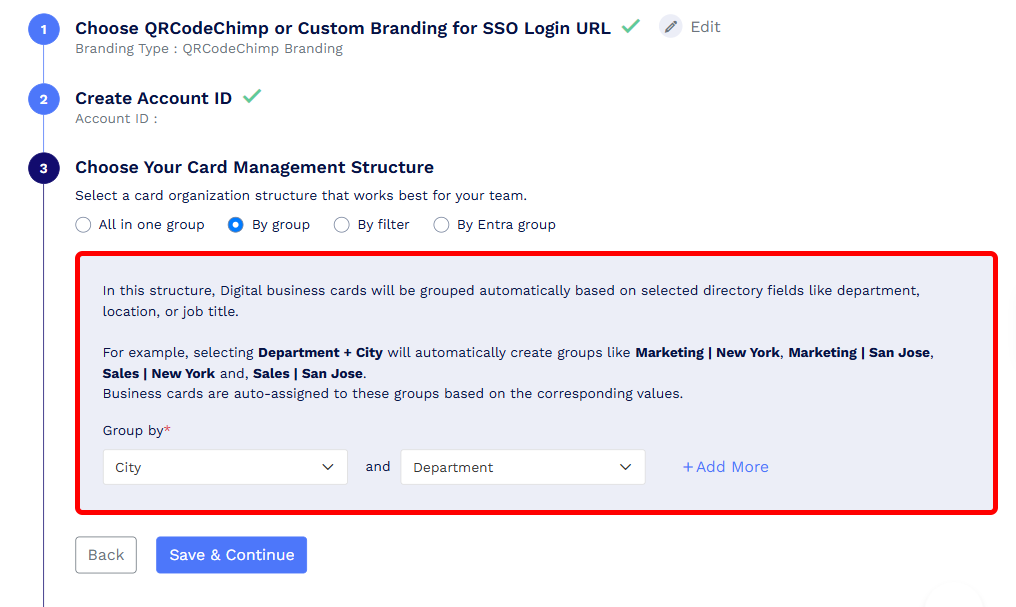This screenshot has width=1016, height=607.
Task: Open the Create Account ID step heading
Action: (x=154, y=98)
